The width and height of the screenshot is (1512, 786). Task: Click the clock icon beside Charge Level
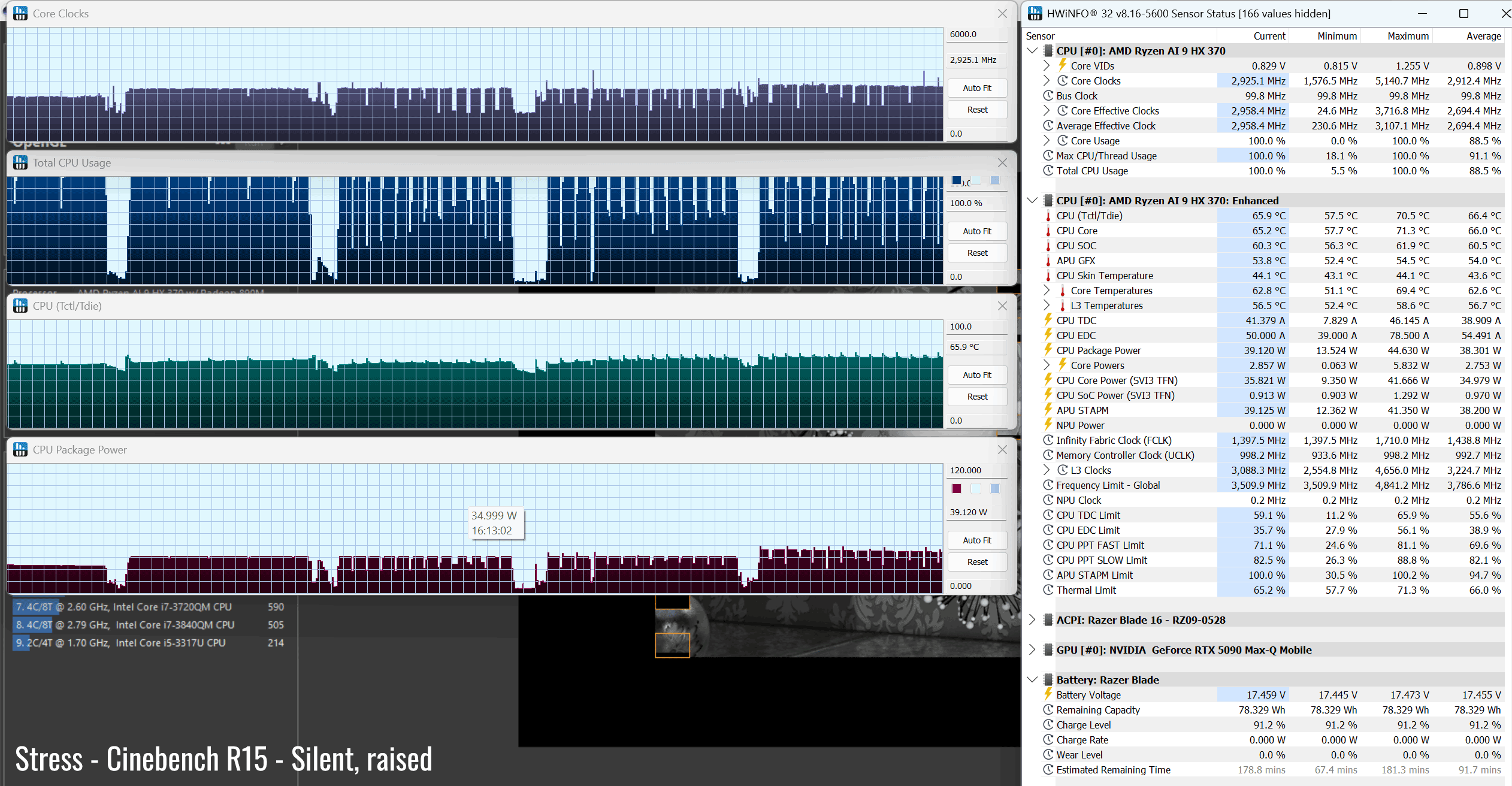(x=1048, y=724)
